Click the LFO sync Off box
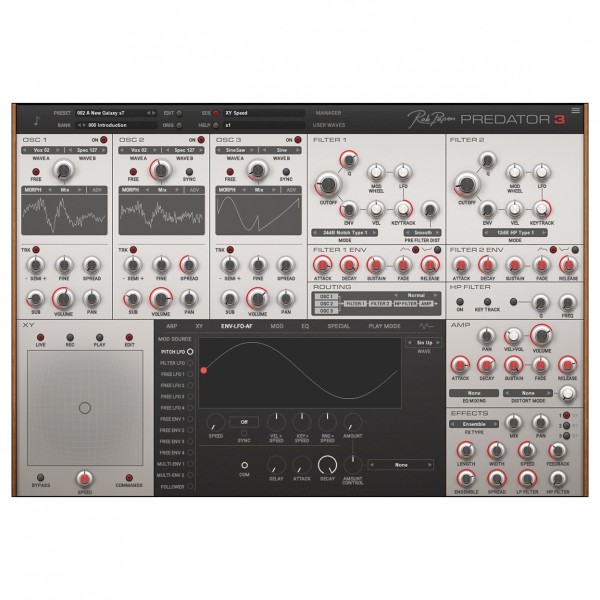The width and height of the screenshot is (600, 600). tap(244, 422)
